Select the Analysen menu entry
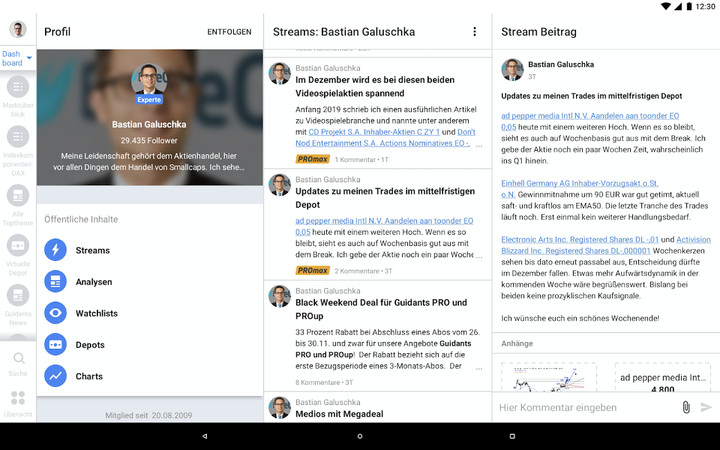Viewport: 720px width, 450px height. tap(94, 282)
